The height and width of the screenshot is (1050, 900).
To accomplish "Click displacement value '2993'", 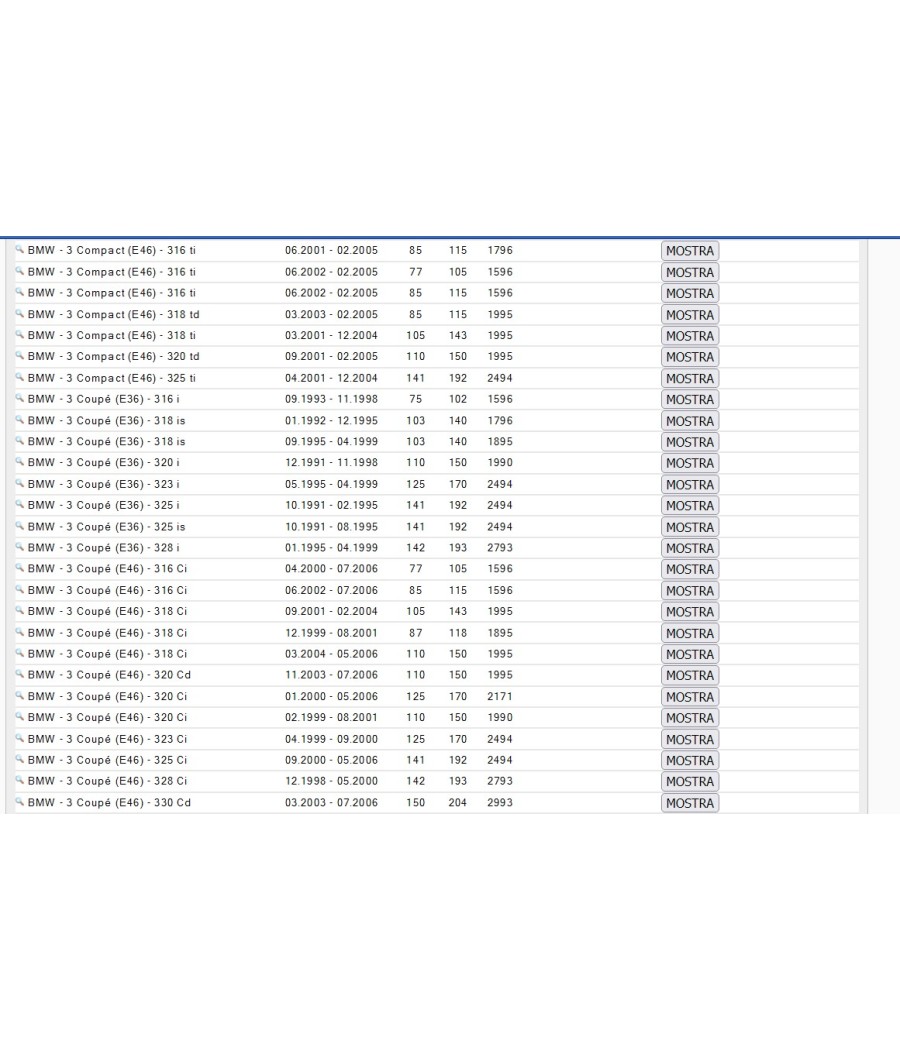I will pos(500,802).
